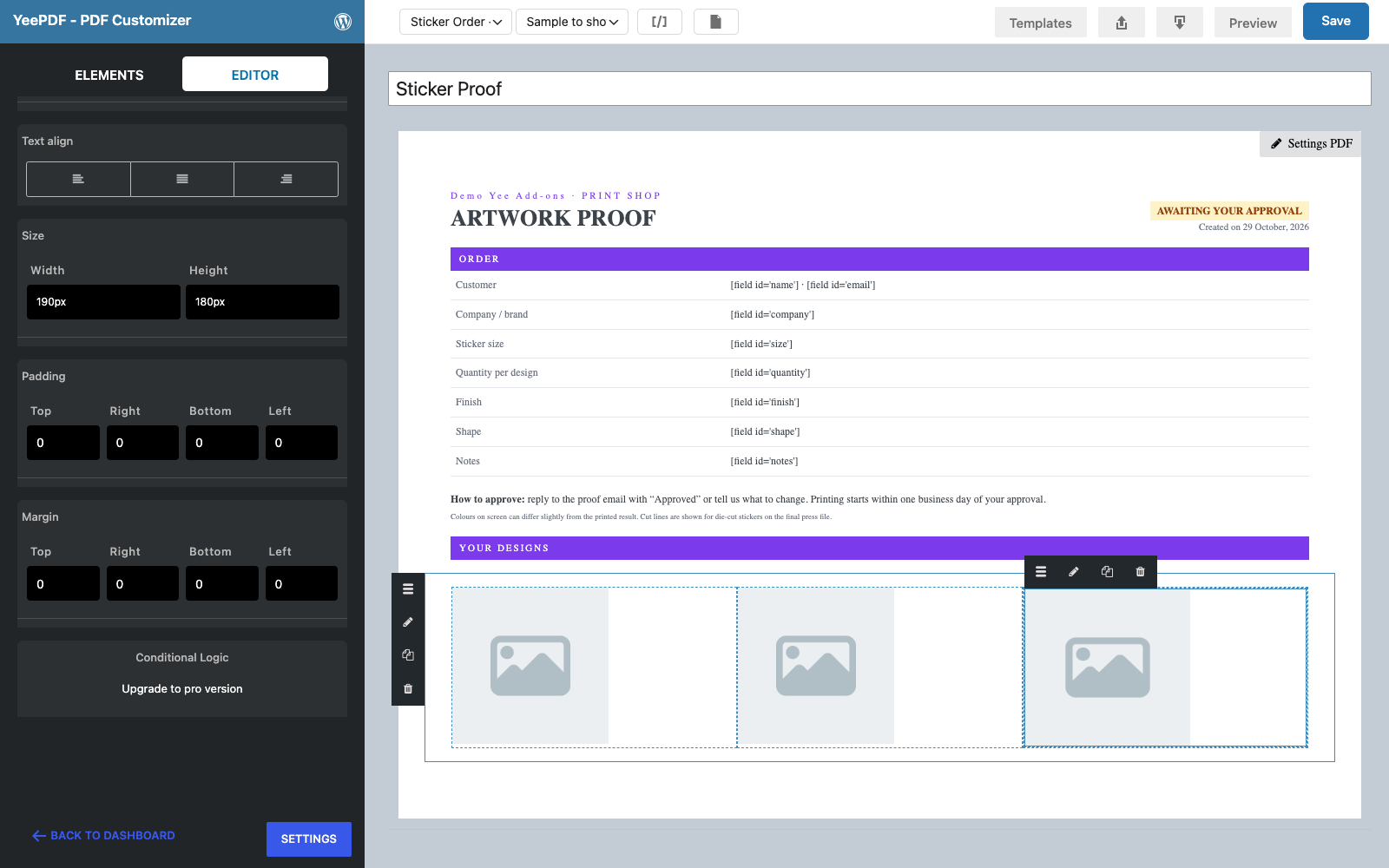Click the Height size input
Screen dimensions: 1389x868
coord(262,302)
